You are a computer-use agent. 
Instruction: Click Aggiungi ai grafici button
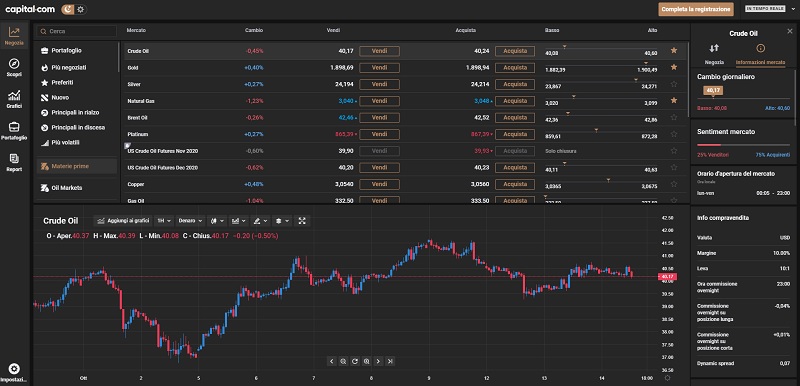click(x=123, y=221)
